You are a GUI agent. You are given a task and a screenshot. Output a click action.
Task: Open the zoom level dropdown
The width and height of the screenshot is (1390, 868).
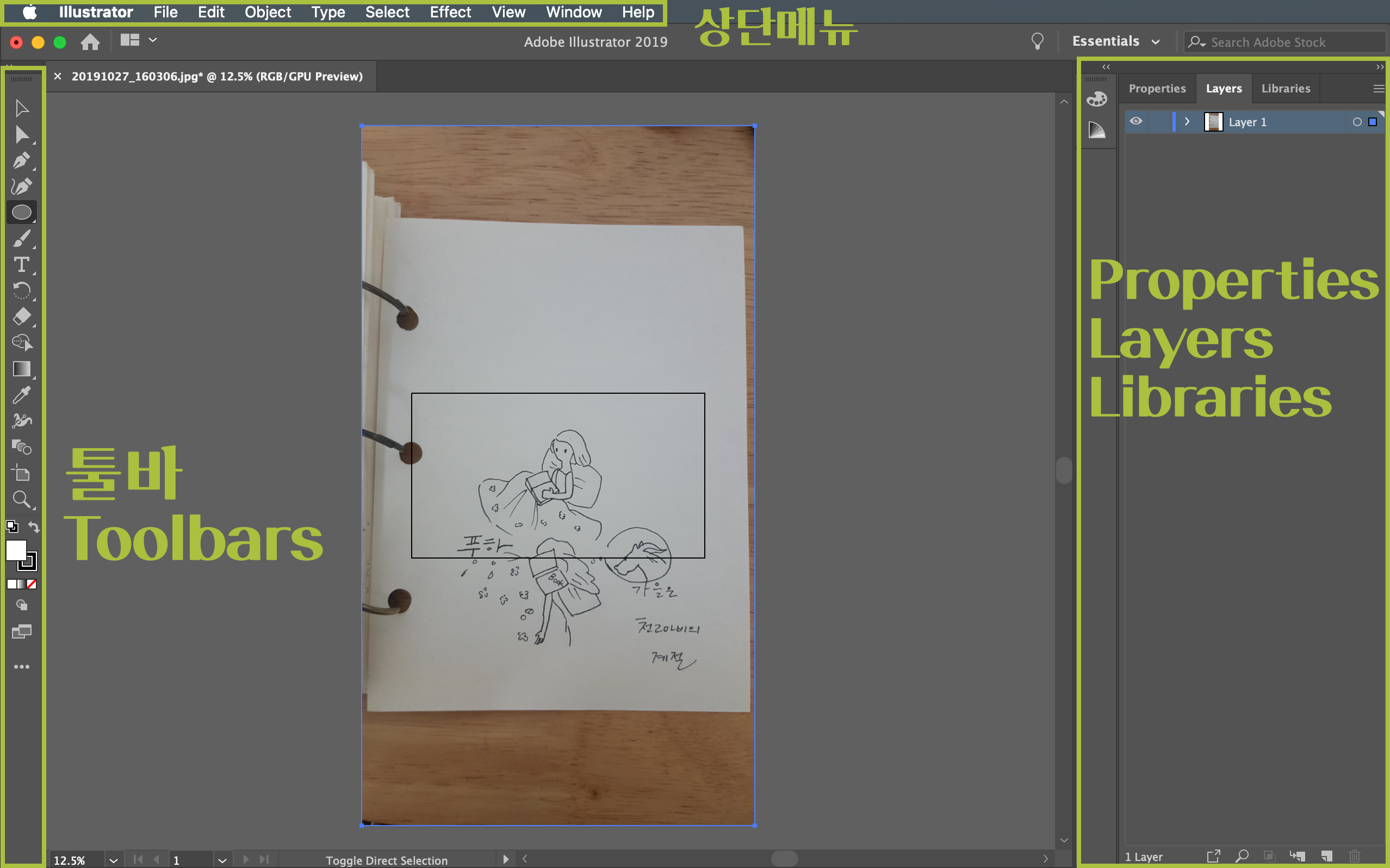tap(113, 860)
